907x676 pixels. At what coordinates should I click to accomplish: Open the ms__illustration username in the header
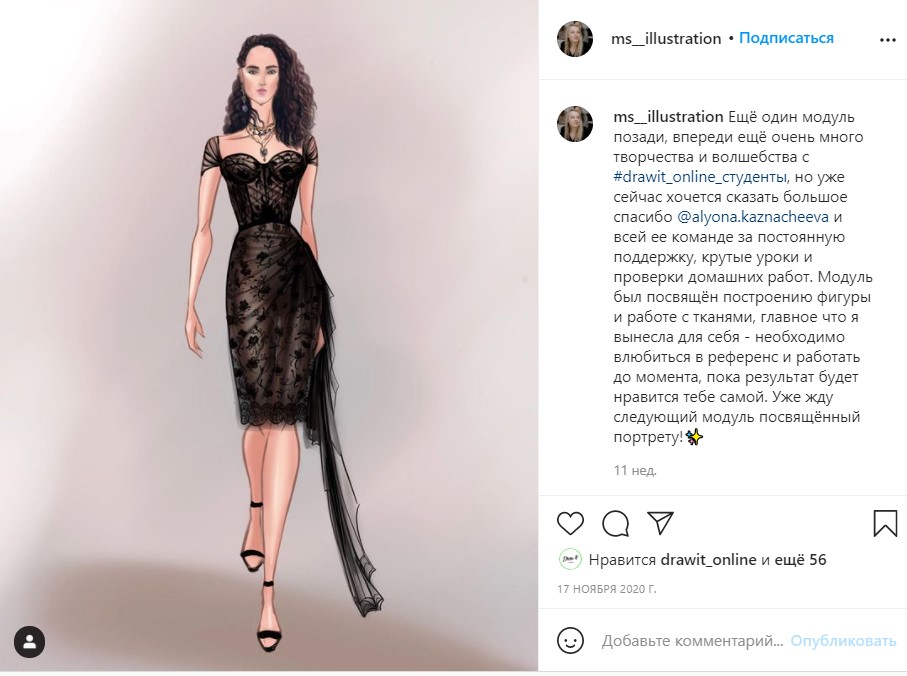tap(666, 39)
